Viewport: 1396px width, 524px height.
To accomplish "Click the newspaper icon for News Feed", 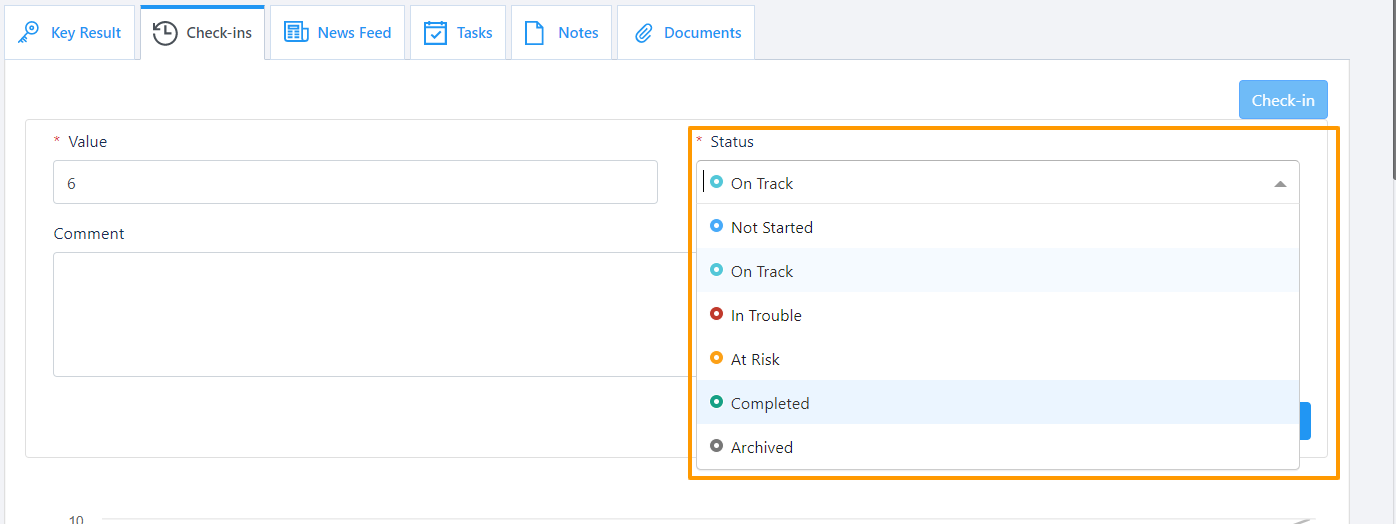I will 296,33.
